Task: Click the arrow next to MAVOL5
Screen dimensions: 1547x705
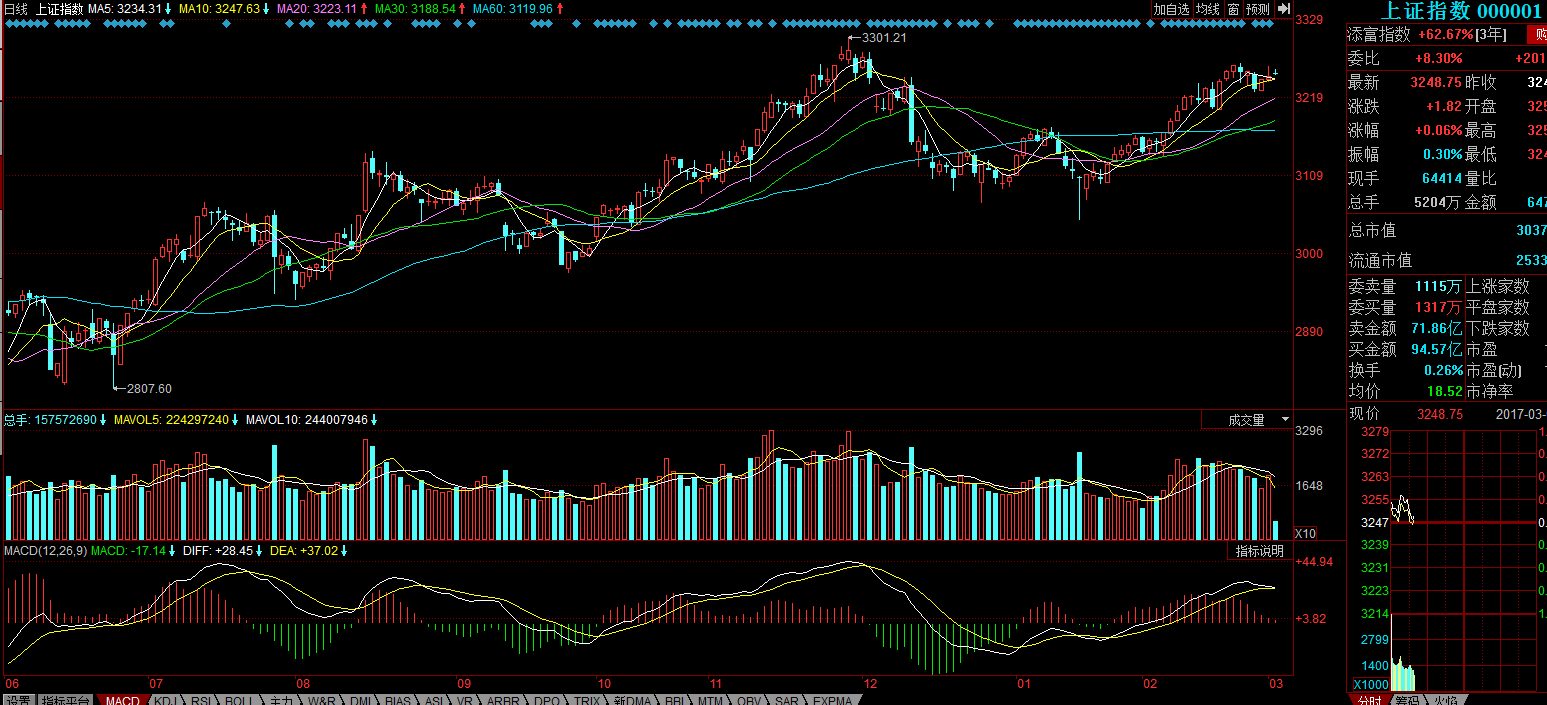Action: coord(236,420)
